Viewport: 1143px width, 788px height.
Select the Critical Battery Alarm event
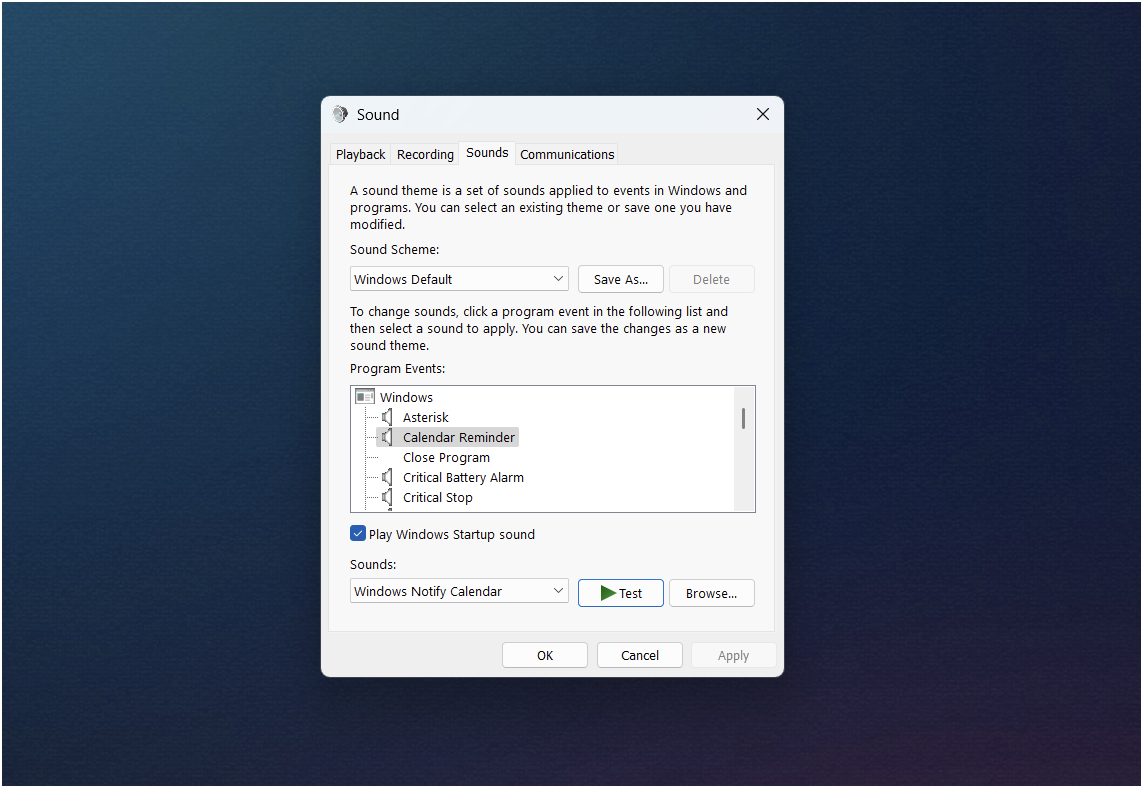(x=463, y=477)
